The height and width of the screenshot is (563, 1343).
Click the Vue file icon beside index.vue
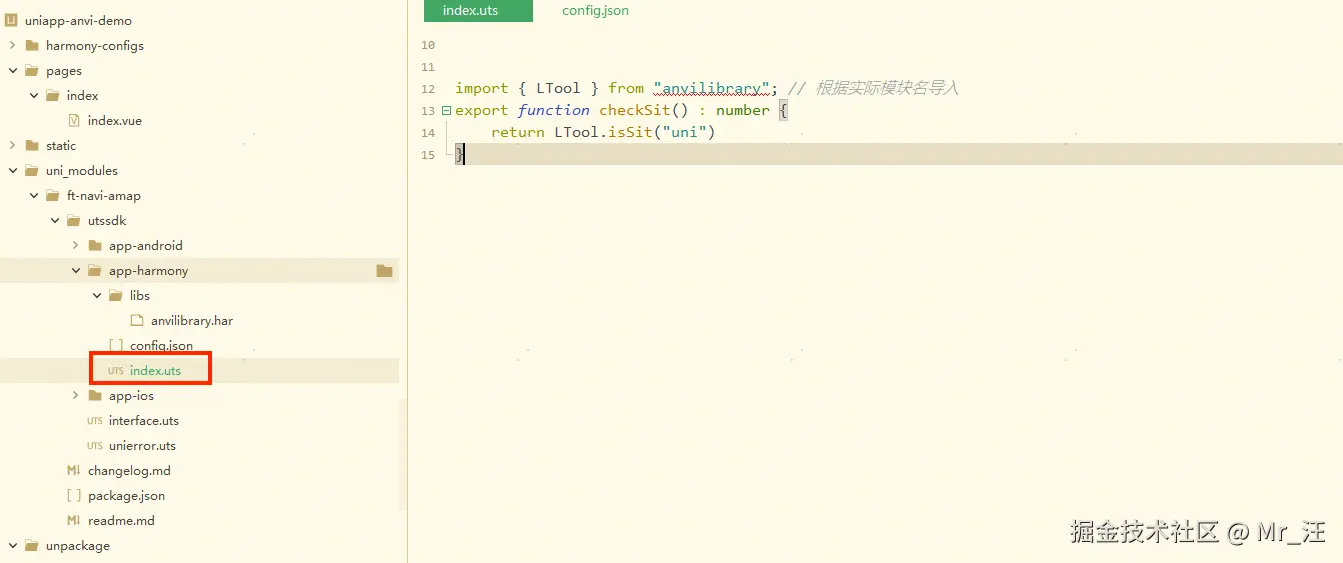[74, 120]
